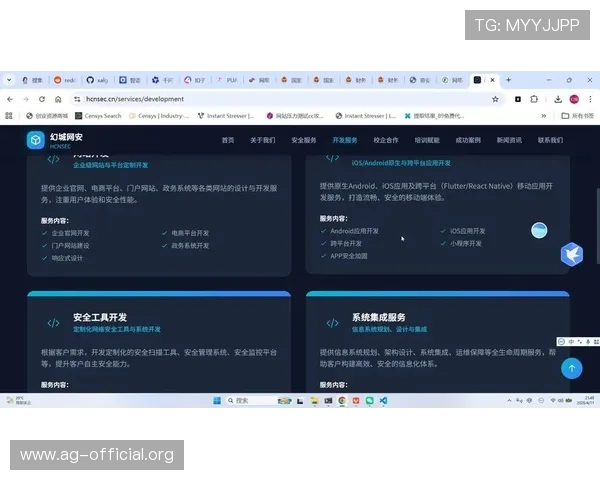Switch to the GitHub xalp tab
Screen dimensions: 600x480
[x=98, y=80]
